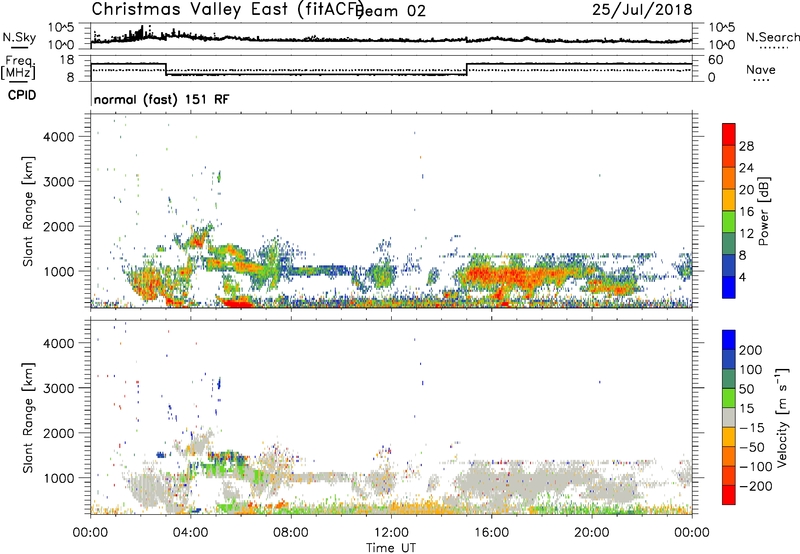This screenshot has height=554, width=800.
Task: Click the "-200" label on the velocity colorbar
Action: 755,486
